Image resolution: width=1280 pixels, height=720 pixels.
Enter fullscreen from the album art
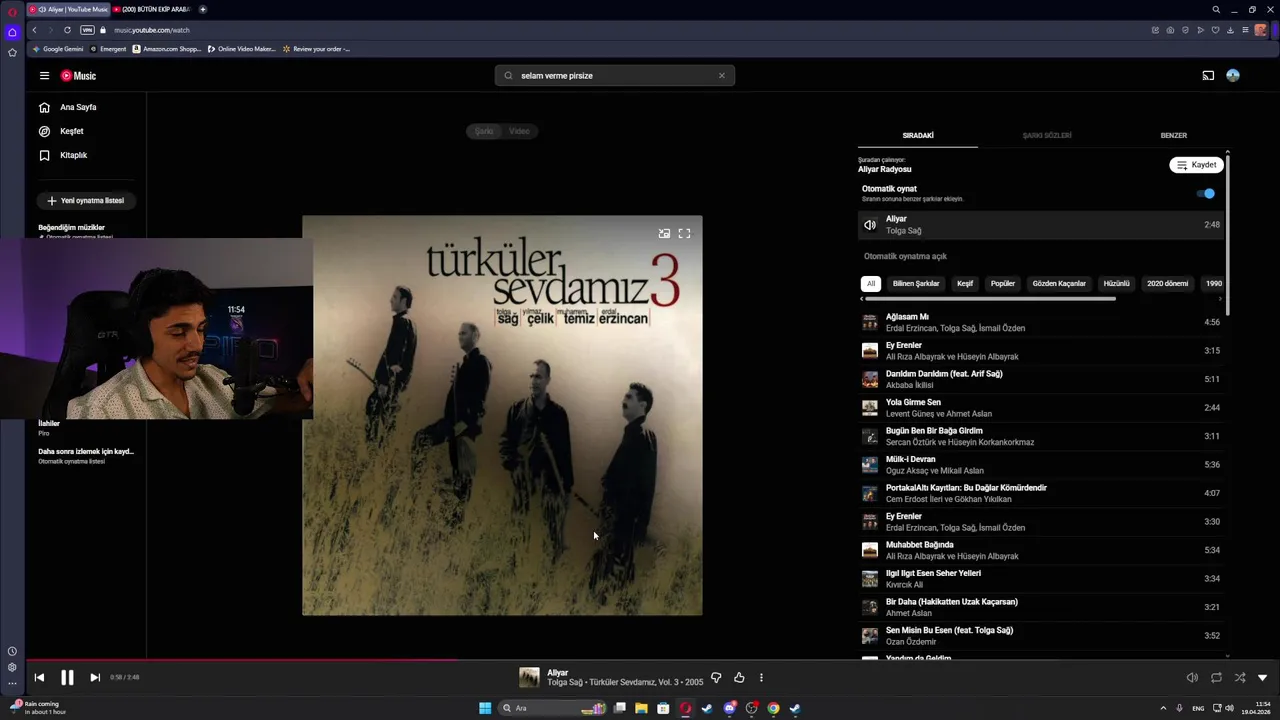[684, 233]
